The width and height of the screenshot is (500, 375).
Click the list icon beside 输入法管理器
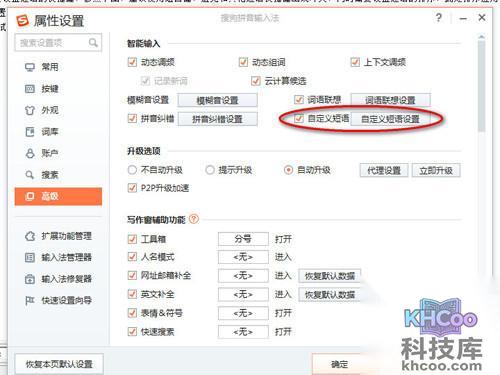pos(30,257)
